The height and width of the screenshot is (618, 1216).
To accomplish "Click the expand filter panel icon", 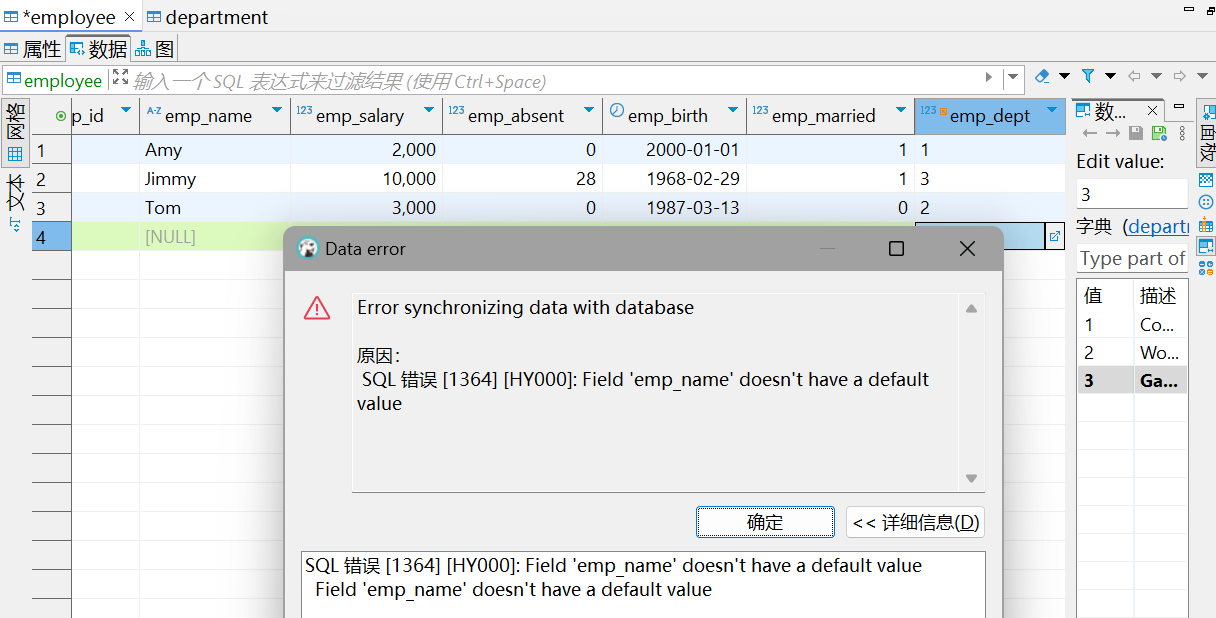I will (x=120, y=78).
